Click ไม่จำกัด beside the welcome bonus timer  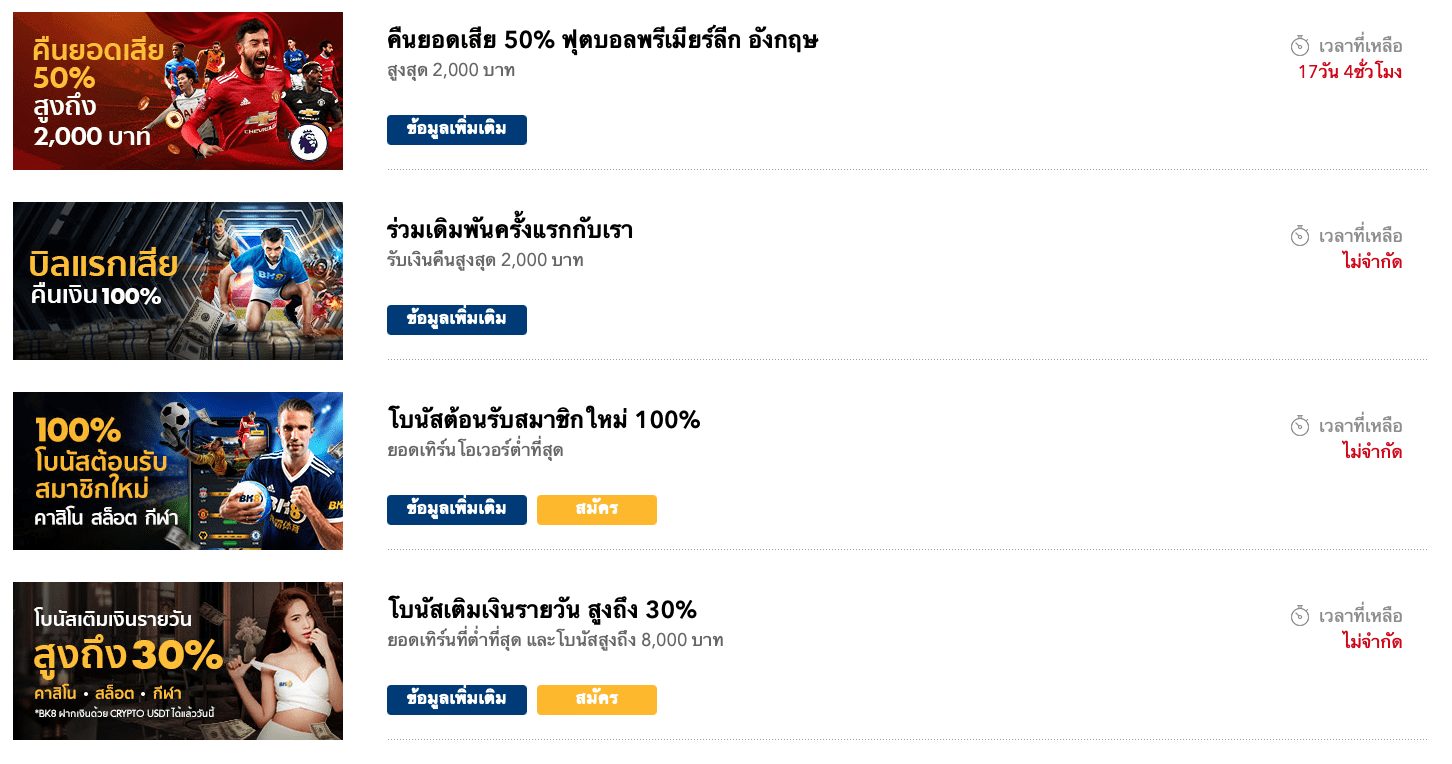tap(1374, 451)
